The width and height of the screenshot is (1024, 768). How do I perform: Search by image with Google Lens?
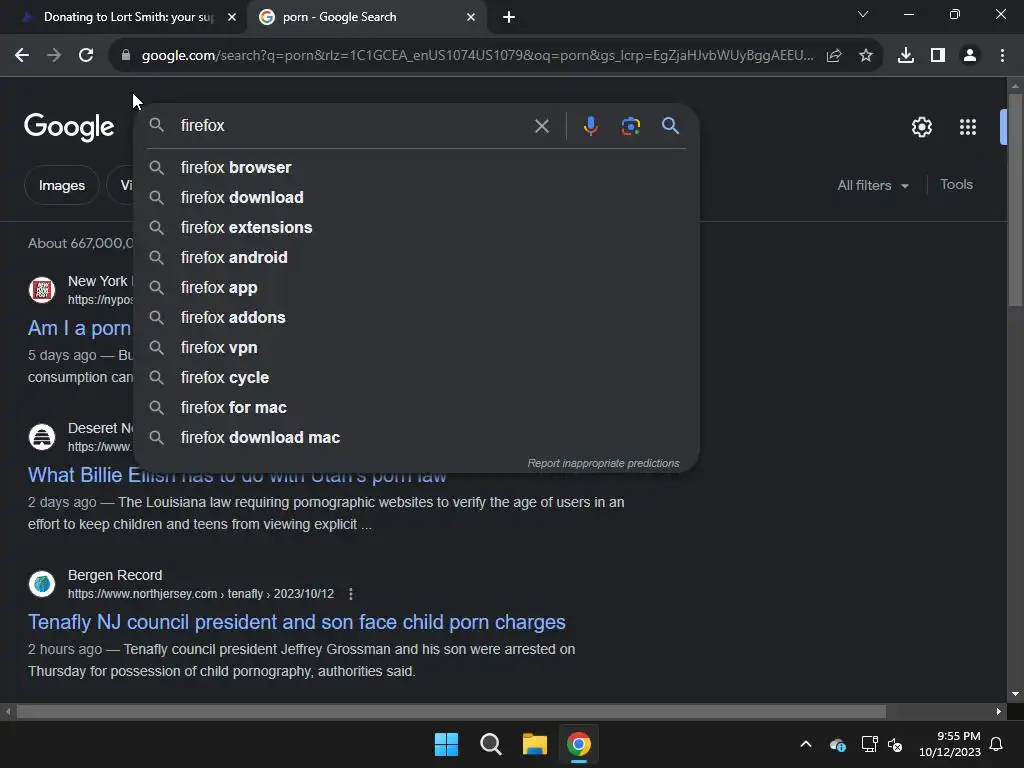point(630,126)
